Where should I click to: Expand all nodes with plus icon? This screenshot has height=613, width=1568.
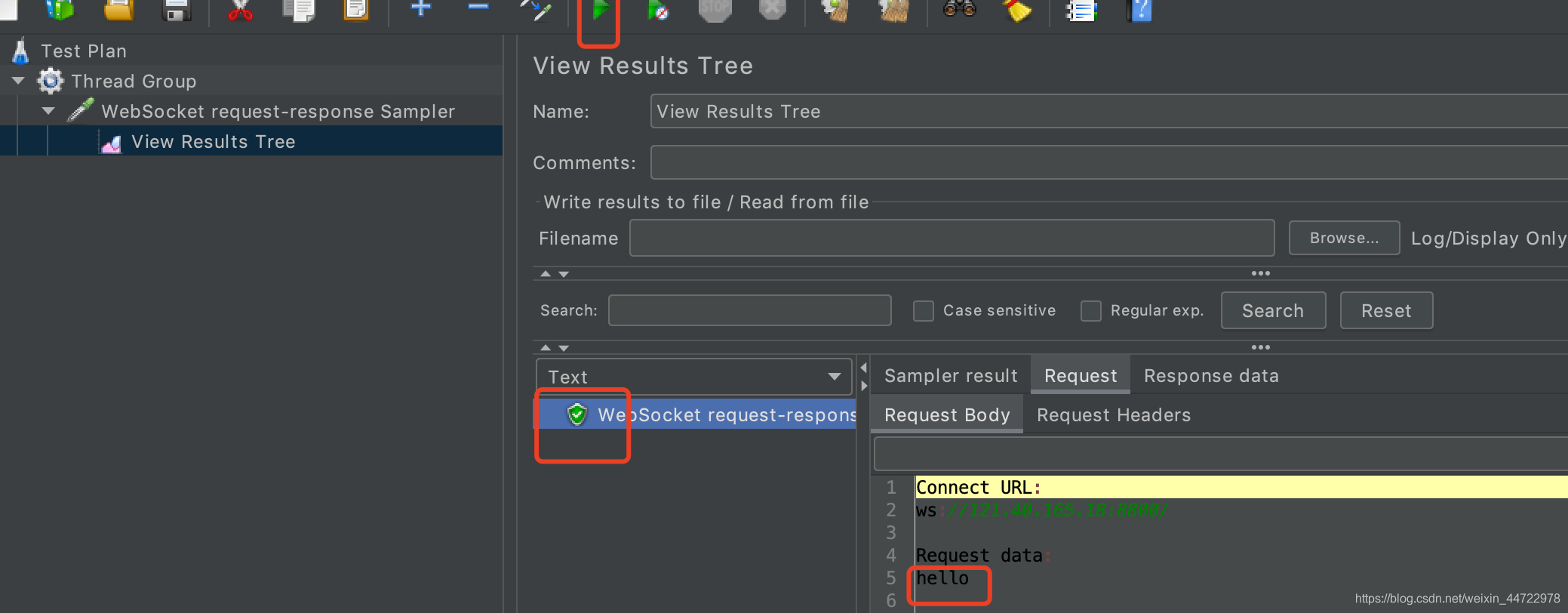[x=421, y=8]
